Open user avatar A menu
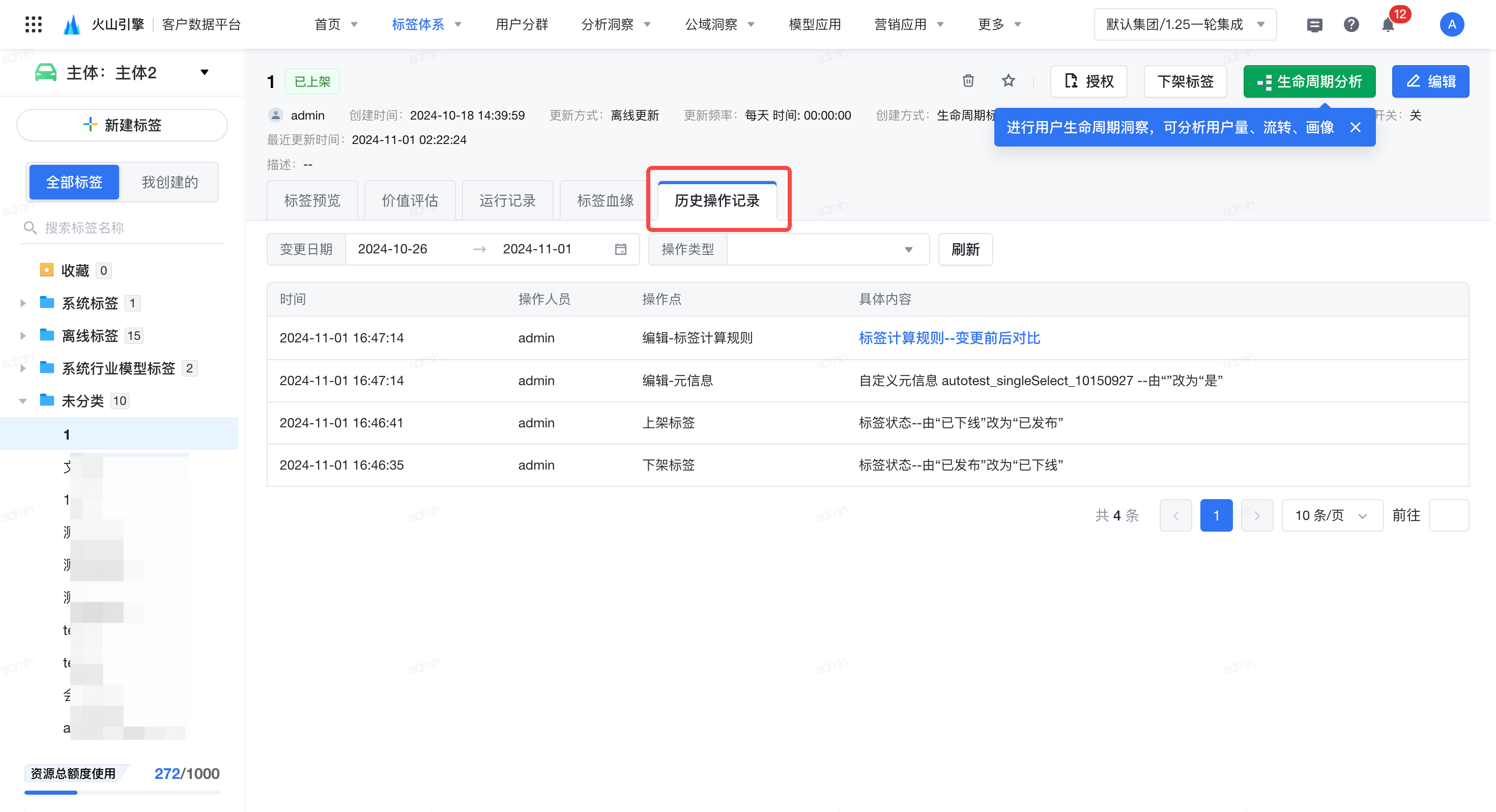1496x812 pixels. pos(1451,24)
